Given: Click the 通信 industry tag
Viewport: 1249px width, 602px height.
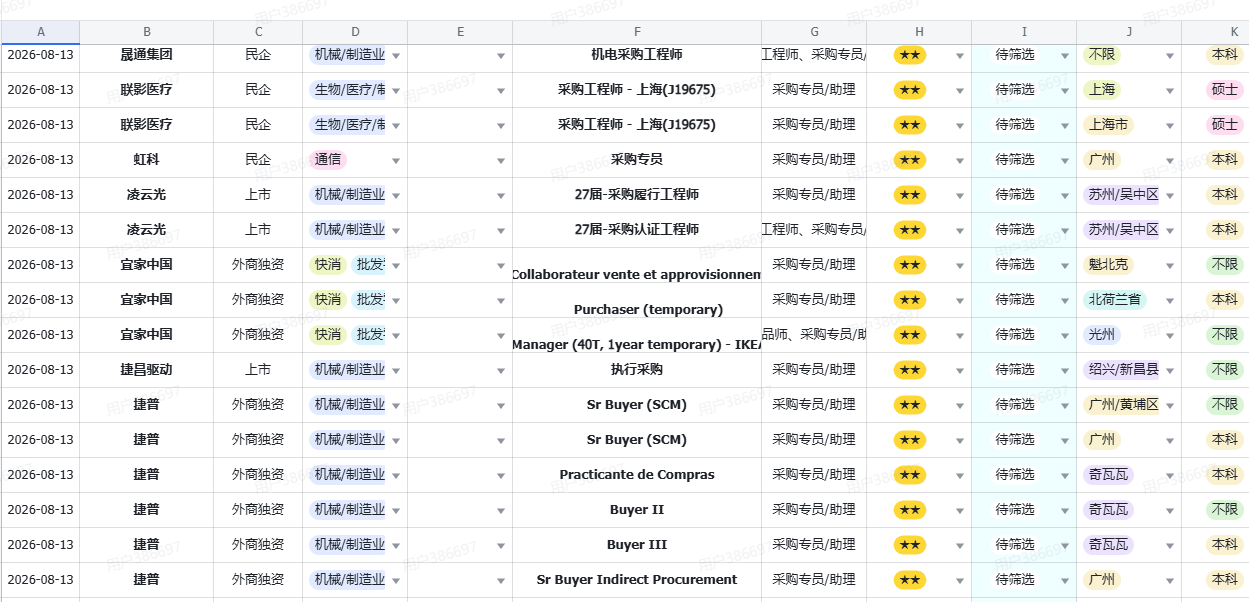Looking at the screenshot, I should click(328, 160).
